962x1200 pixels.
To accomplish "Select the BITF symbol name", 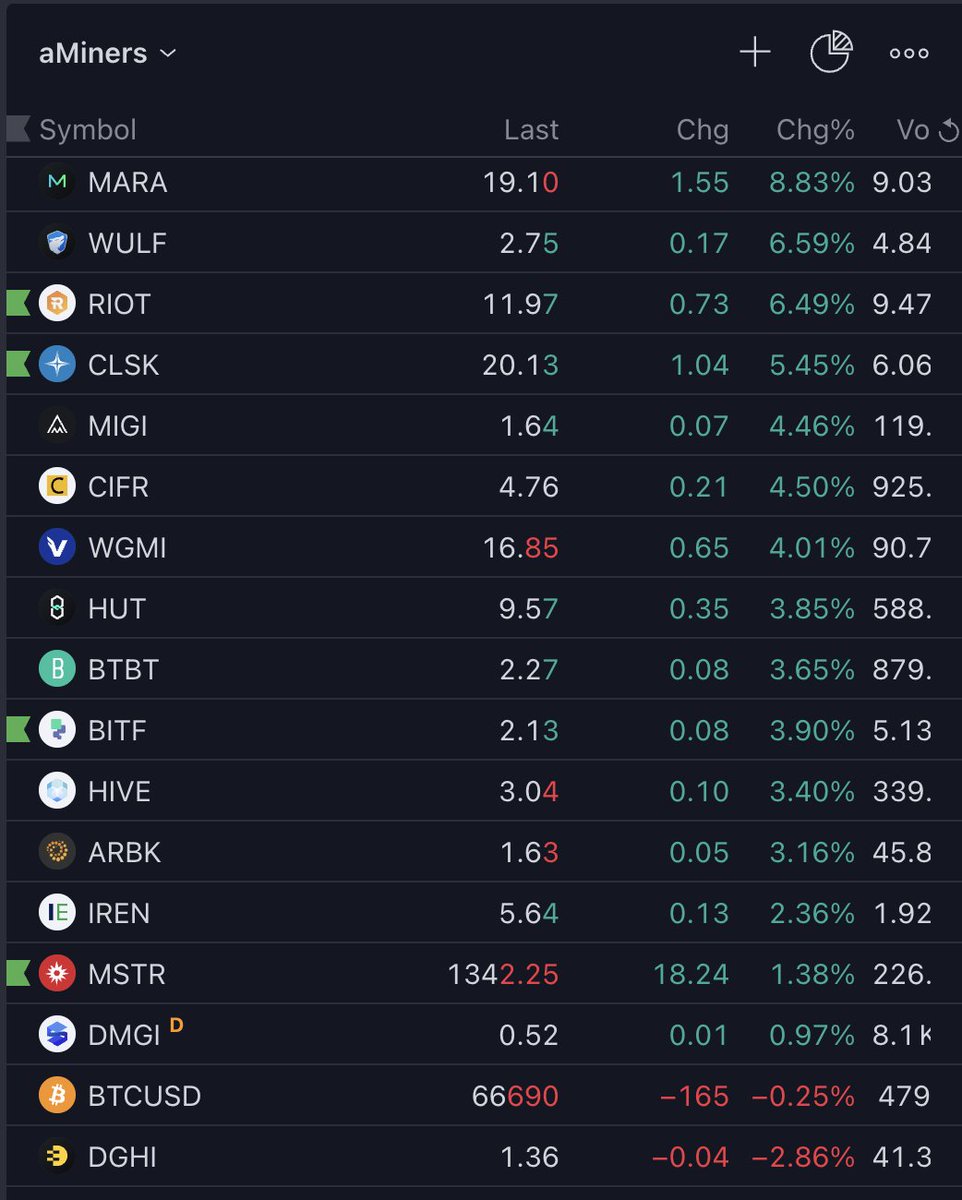I will tap(117, 731).
